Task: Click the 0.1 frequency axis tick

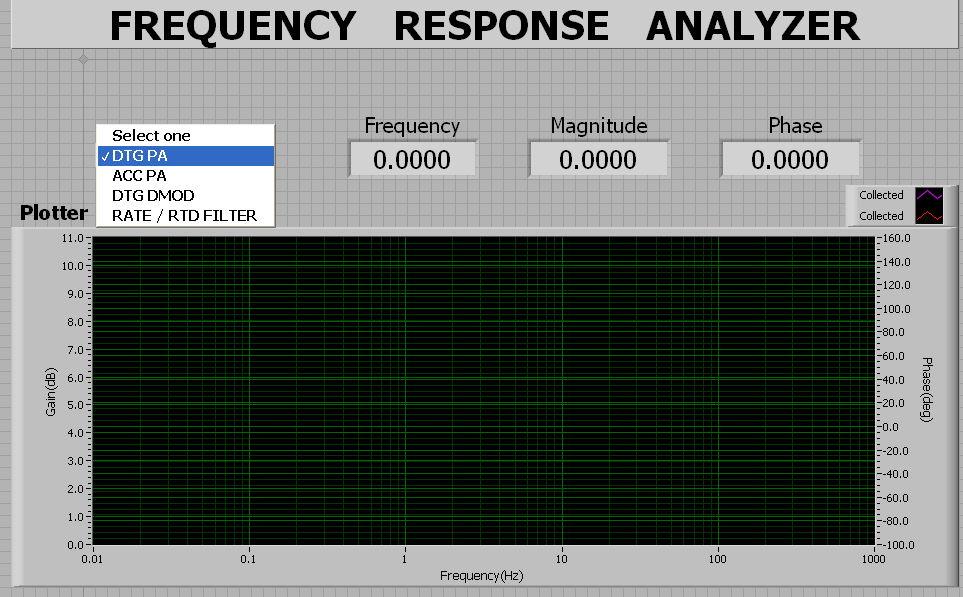Action: pos(248,559)
